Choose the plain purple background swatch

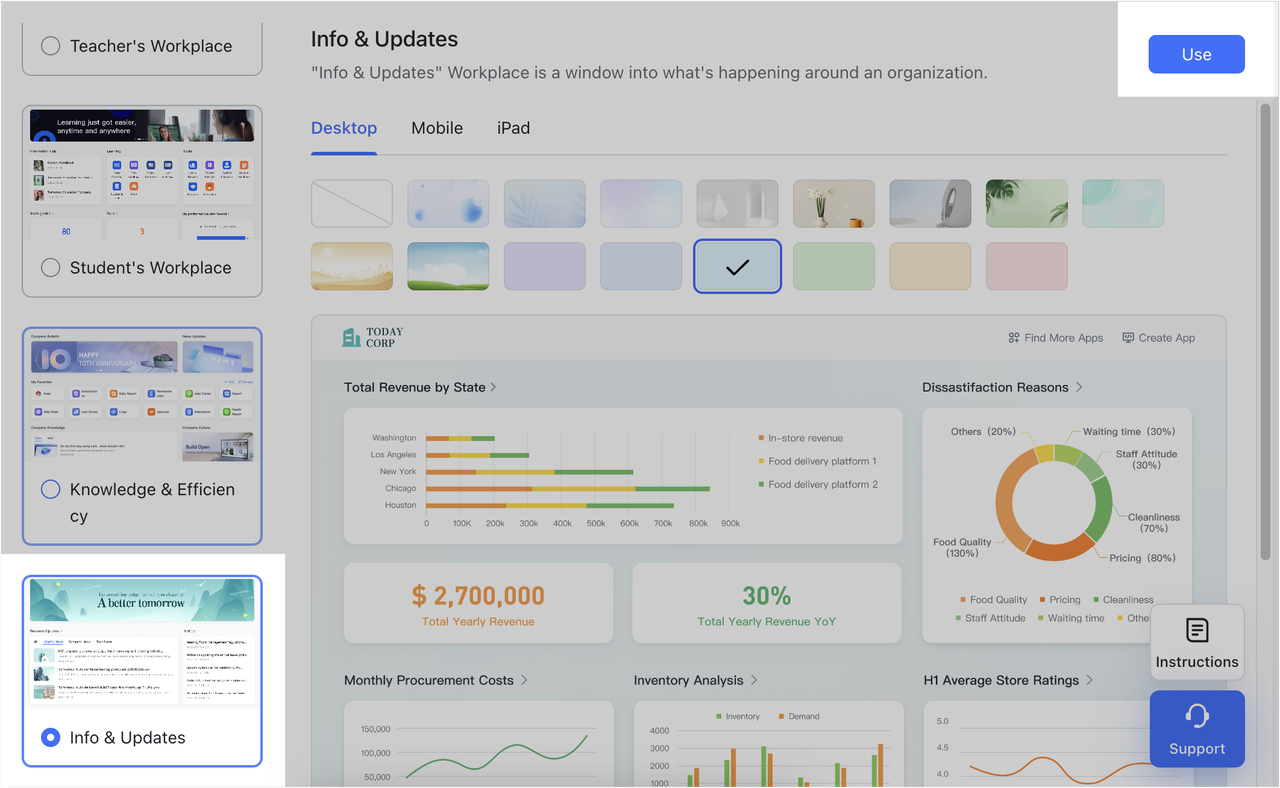[545, 266]
